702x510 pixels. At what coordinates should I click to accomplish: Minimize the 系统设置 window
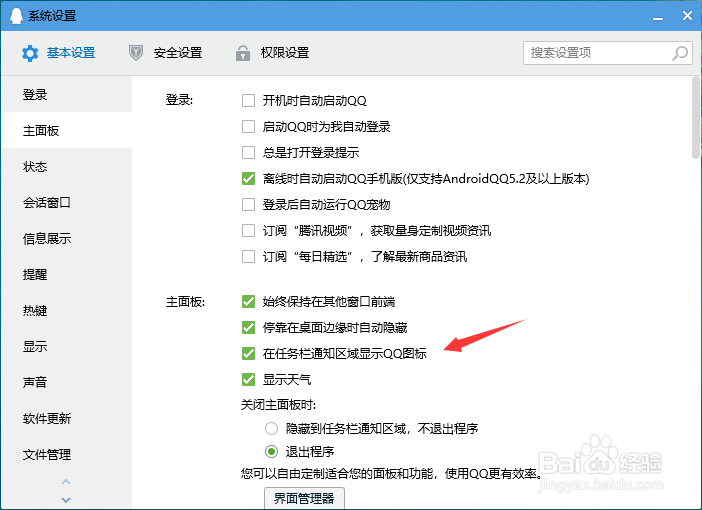(658, 16)
